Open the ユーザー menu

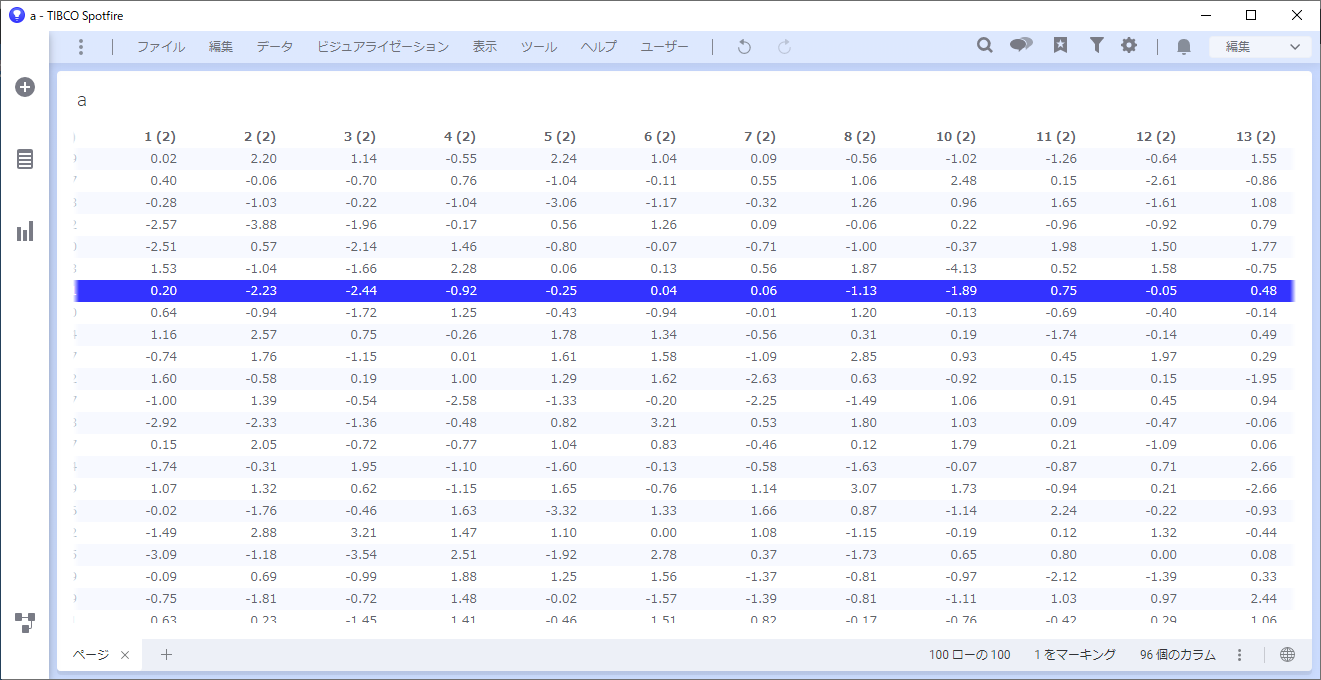coord(665,47)
